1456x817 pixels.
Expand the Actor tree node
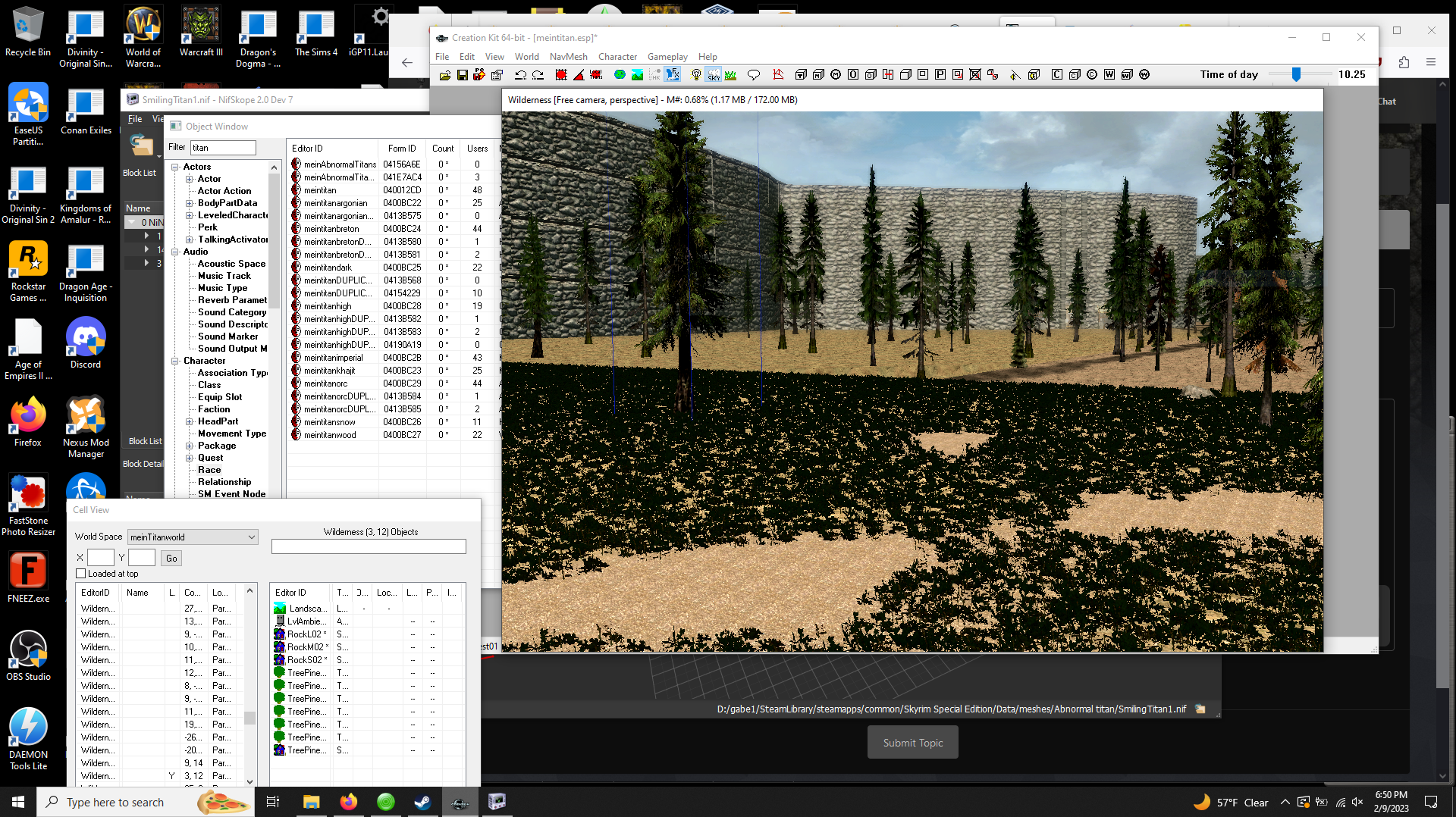point(190,179)
